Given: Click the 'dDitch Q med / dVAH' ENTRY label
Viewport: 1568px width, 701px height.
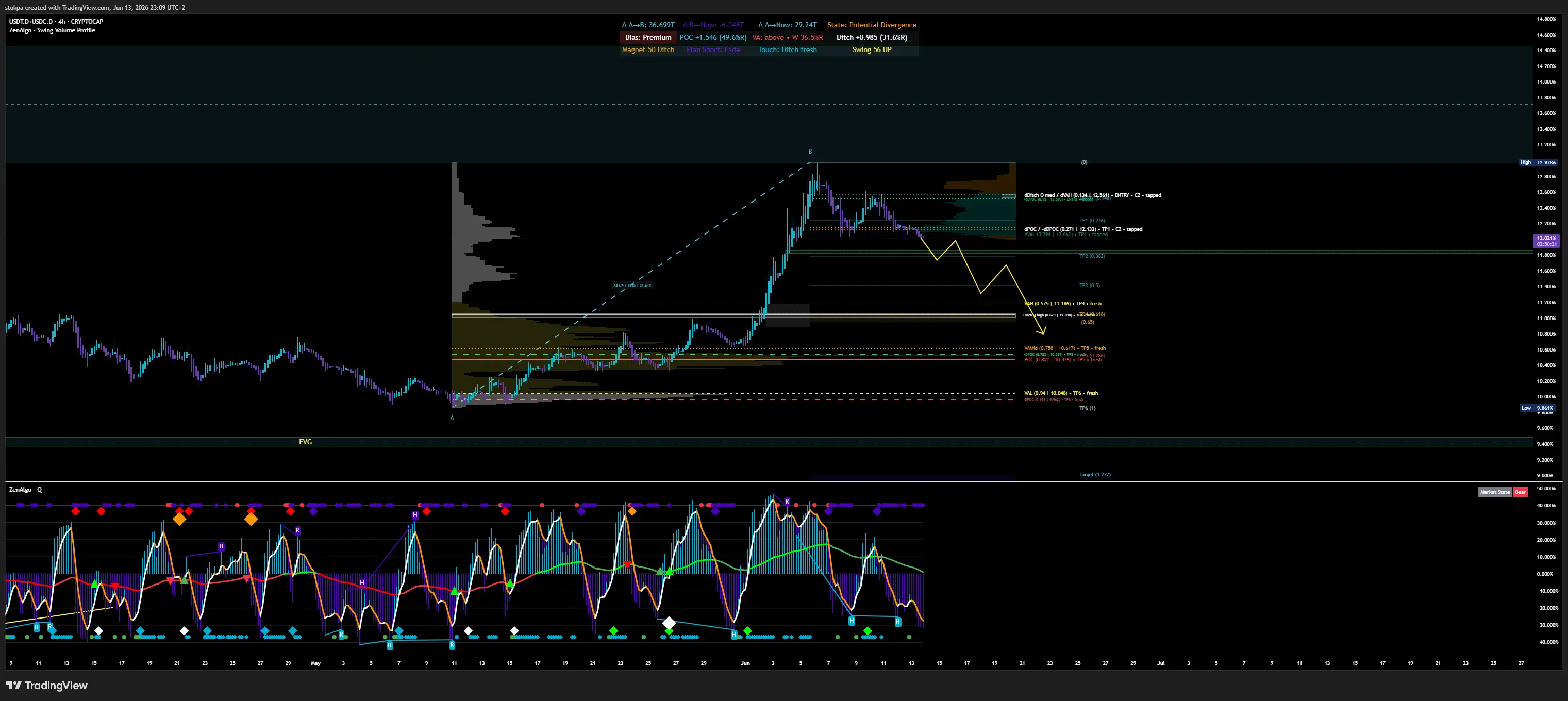Looking at the screenshot, I should tap(1092, 195).
